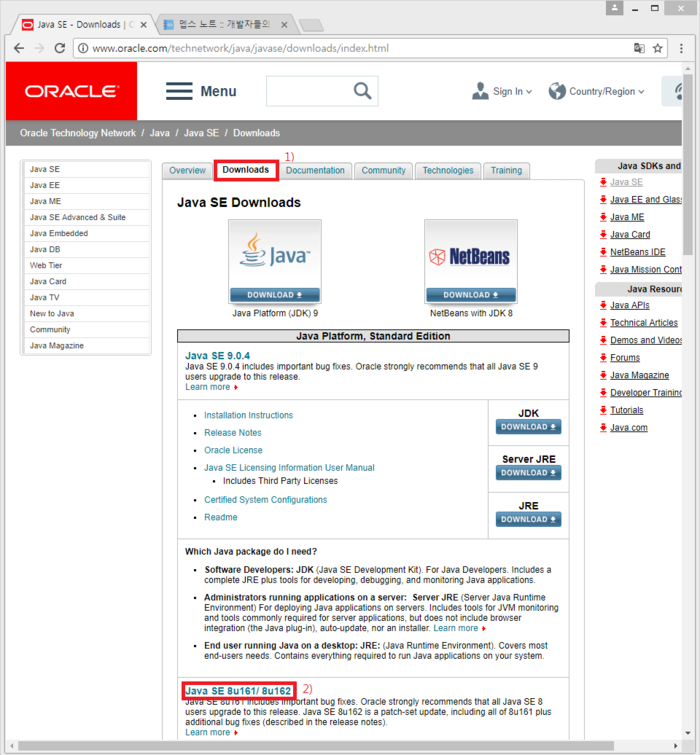Click the Country/Region globe icon
Viewport: 700px width, 755px height.
click(557, 91)
